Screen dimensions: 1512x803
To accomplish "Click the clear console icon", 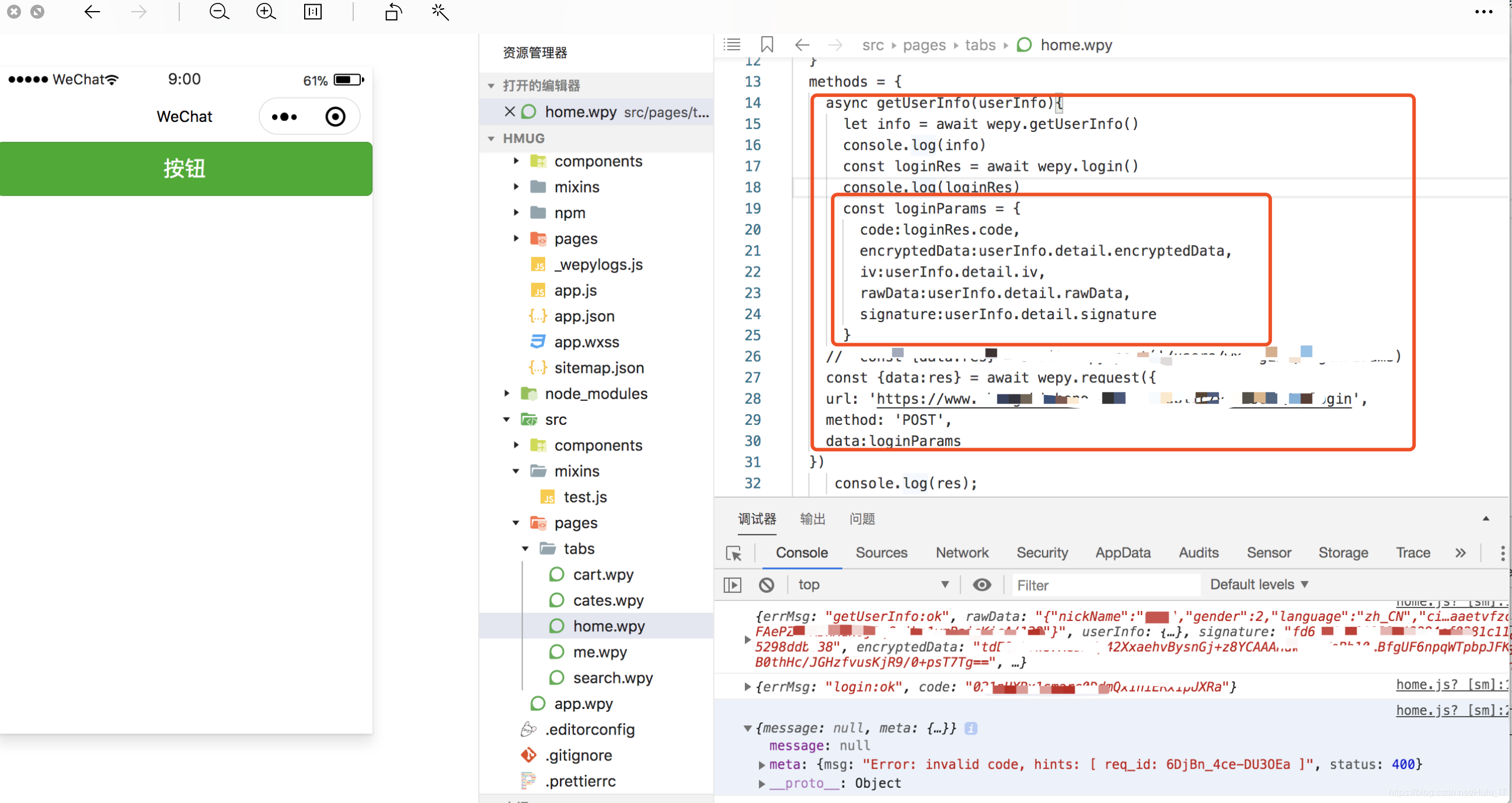I will tap(767, 585).
